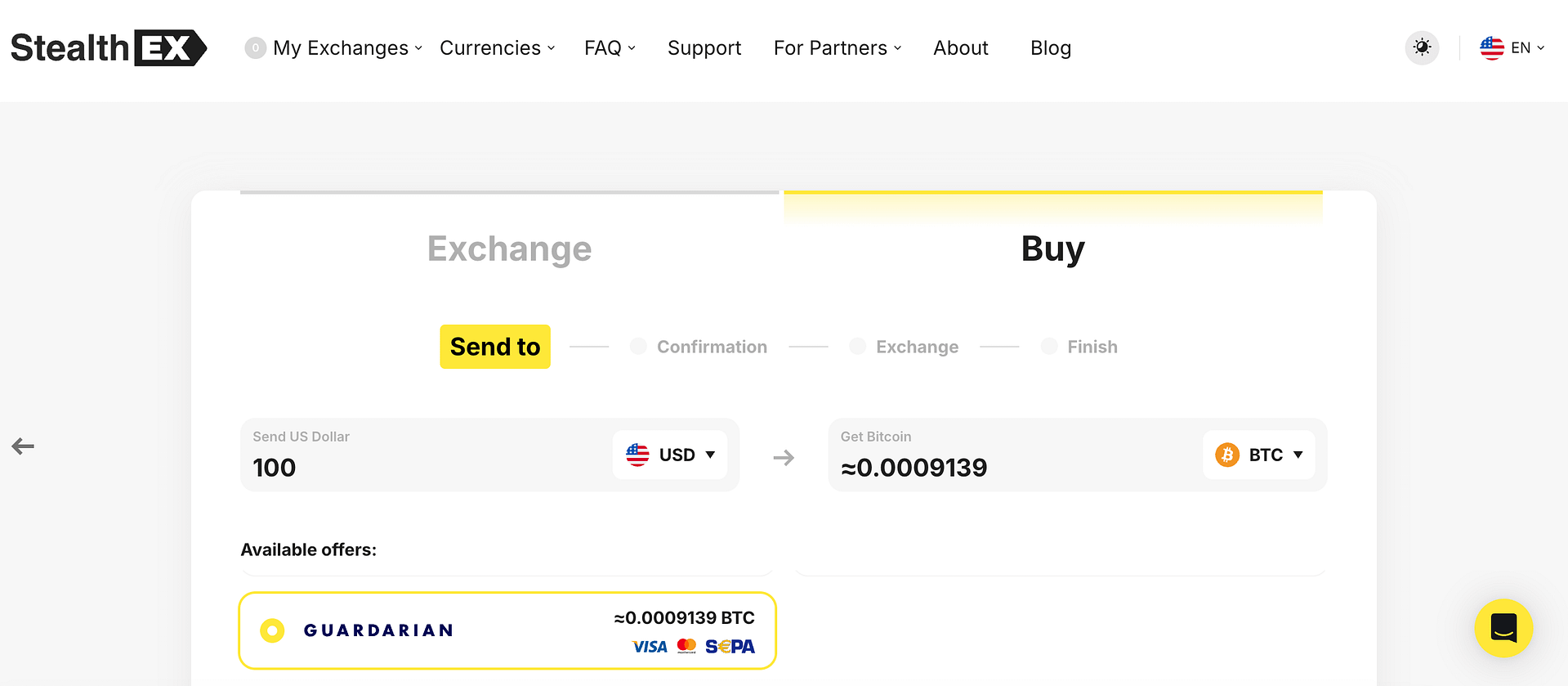The image size is (1568, 686).
Task: Open the live chat widget
Action: pos(1503,628)
